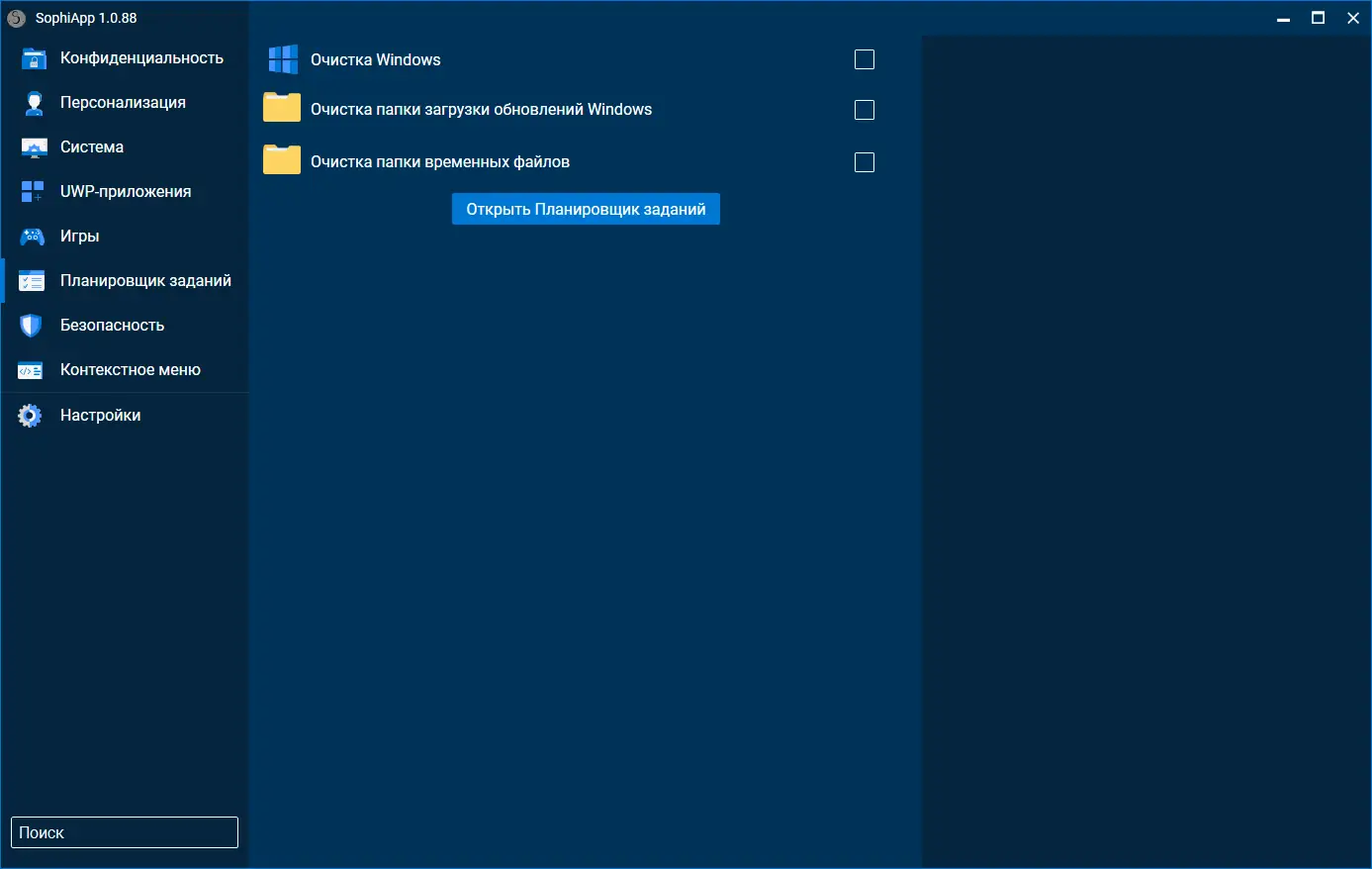Open Настройки in the sidebar
Viewport: 1372px width, 869px height.
(125, 416)
